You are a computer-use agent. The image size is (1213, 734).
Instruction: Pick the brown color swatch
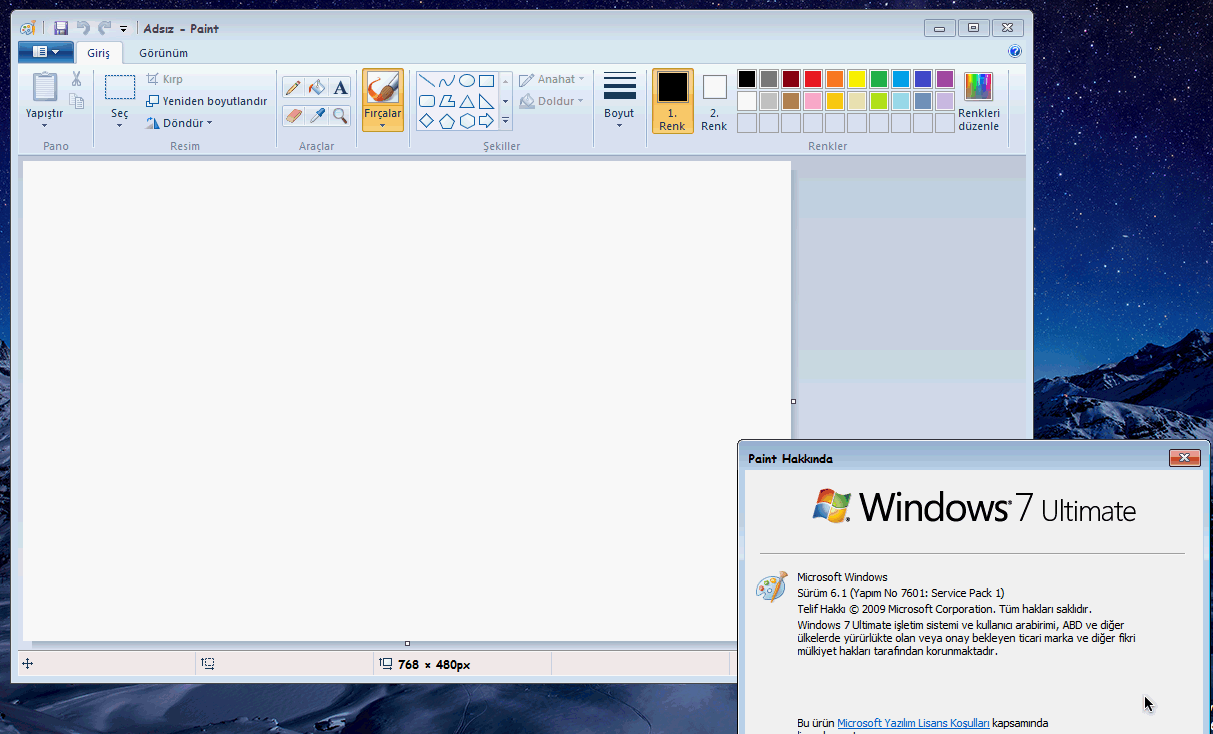click(x=791, y=101)
